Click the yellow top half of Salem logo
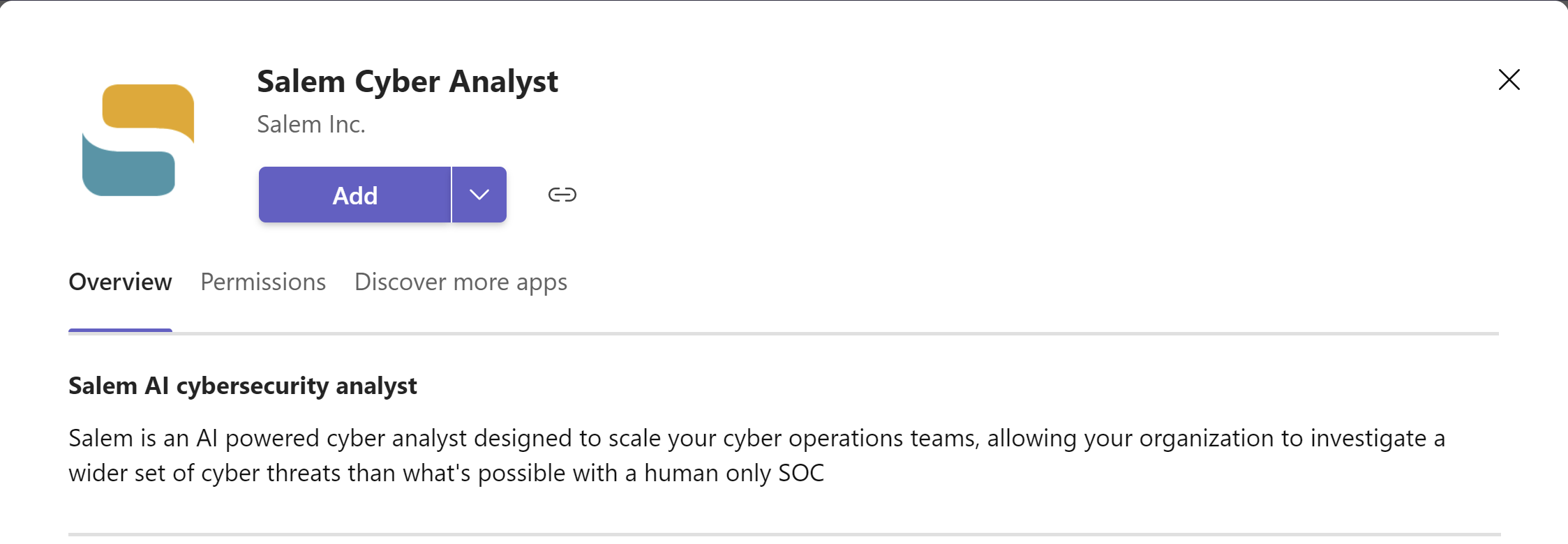 [x=148, y=108]
